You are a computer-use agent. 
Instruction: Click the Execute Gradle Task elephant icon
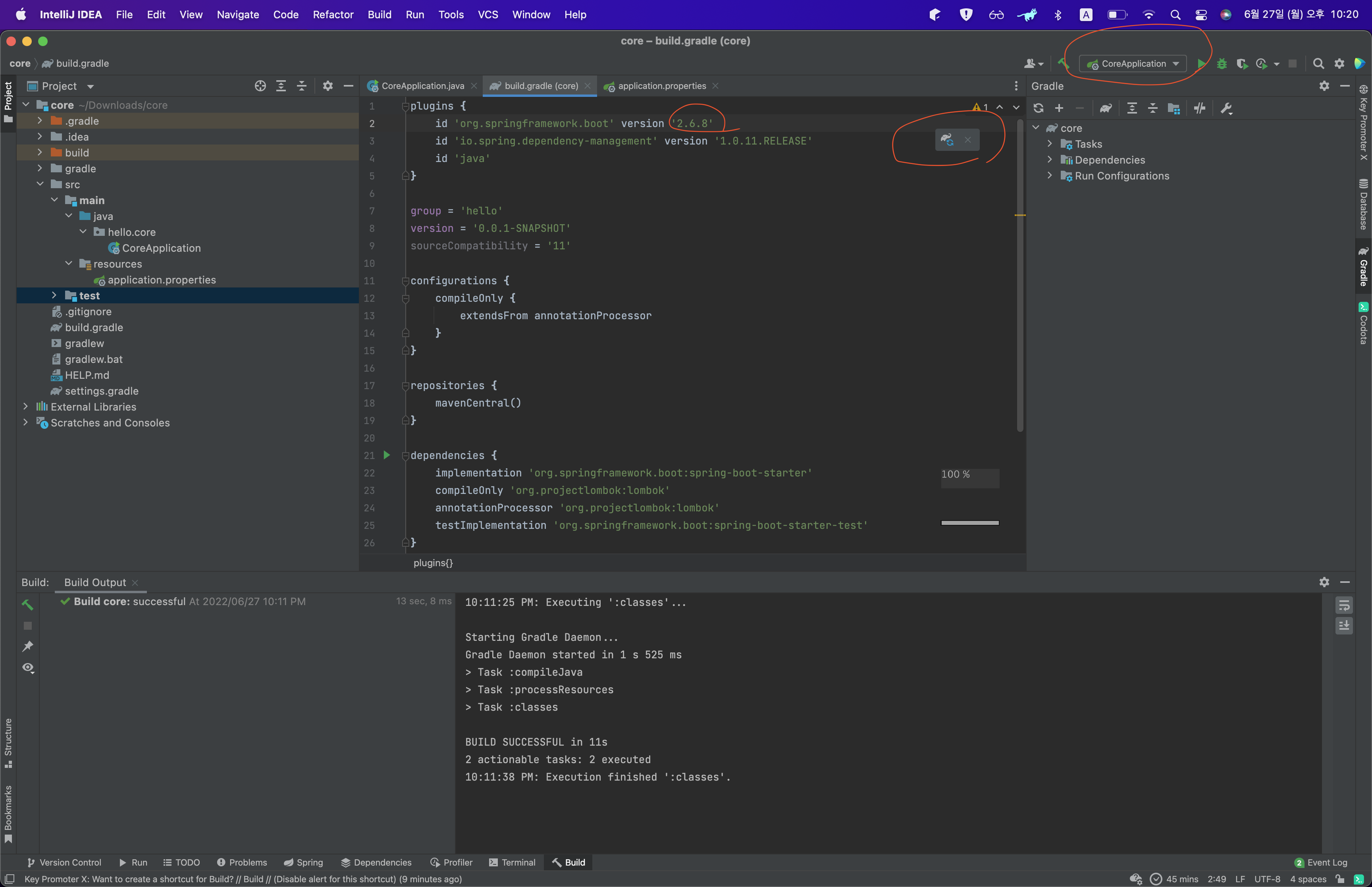(1106, 108)
